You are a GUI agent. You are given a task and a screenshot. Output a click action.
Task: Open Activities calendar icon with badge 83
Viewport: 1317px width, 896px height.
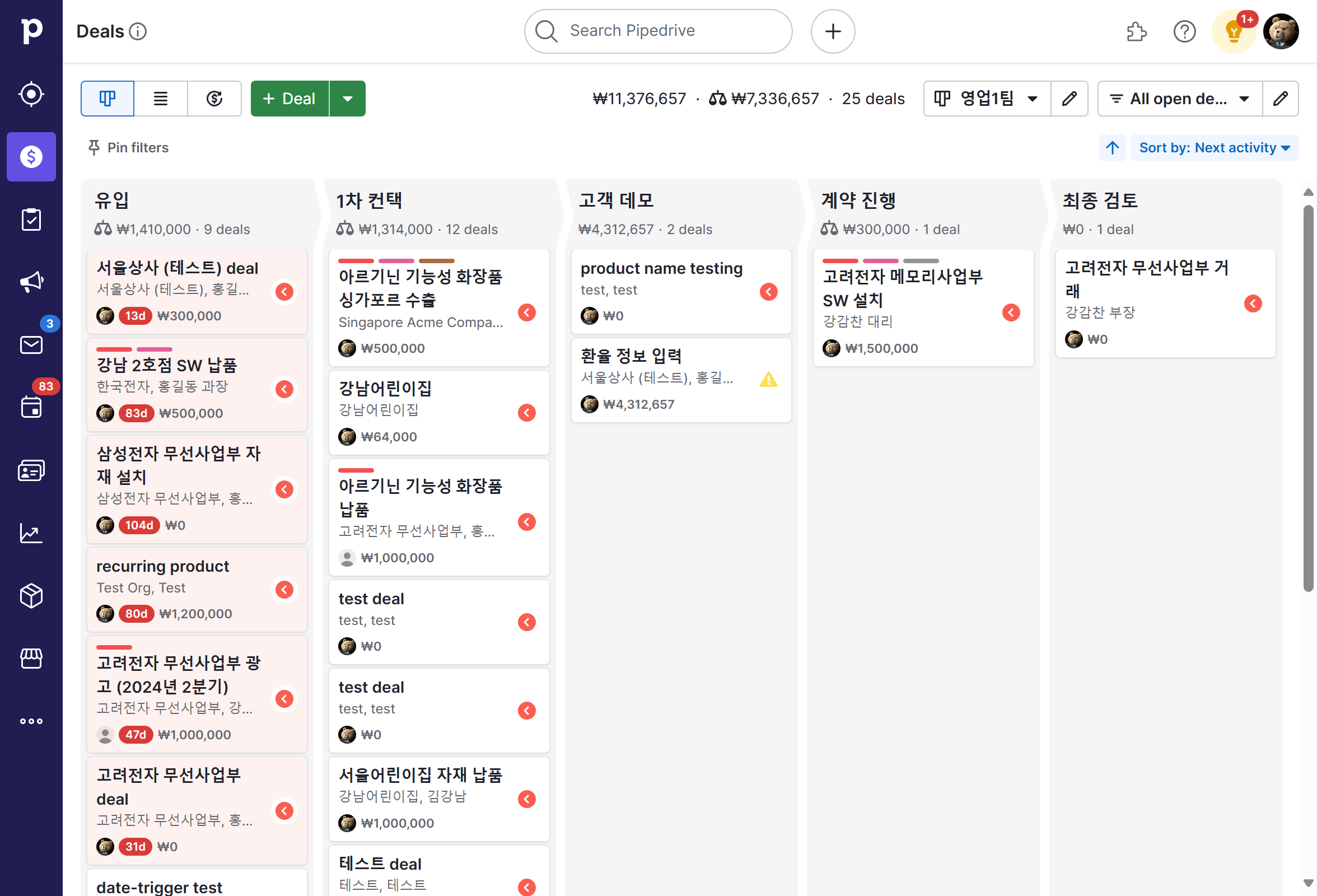click(x=31, y=407)
